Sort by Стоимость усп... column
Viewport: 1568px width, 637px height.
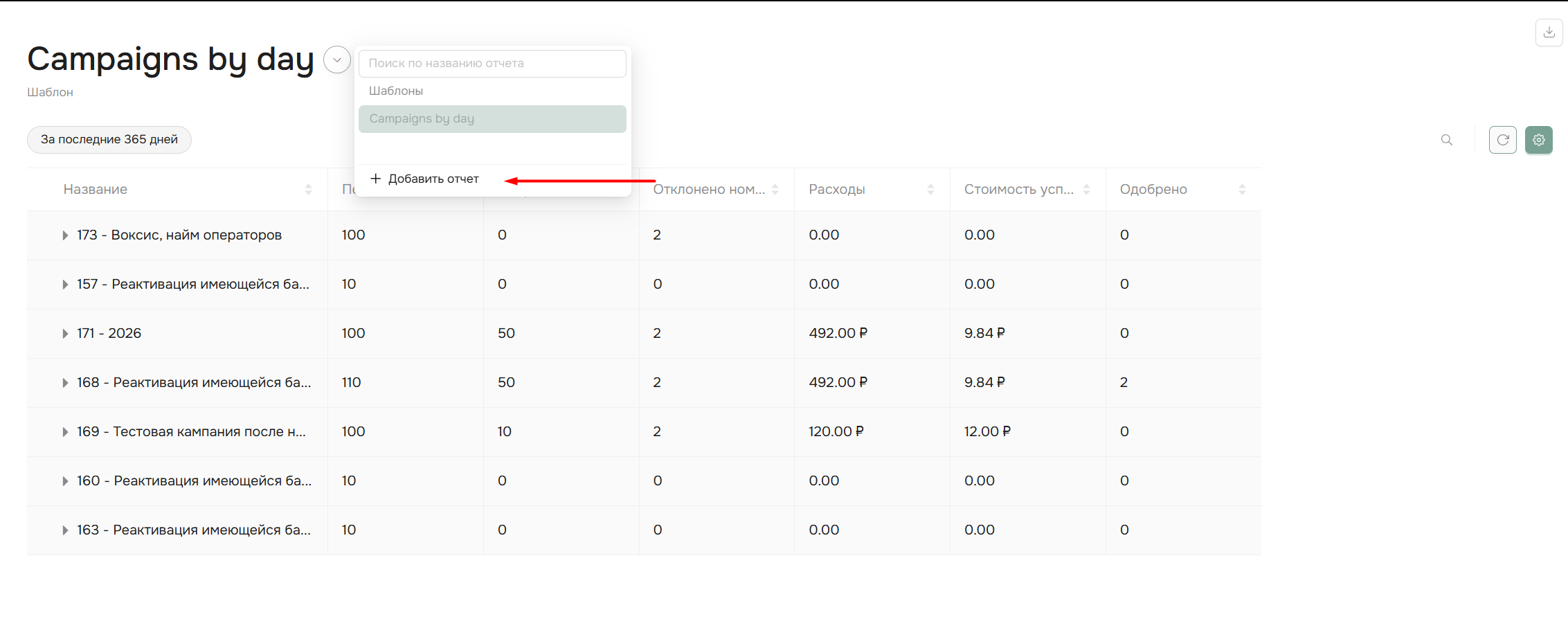pos(1086,190)
